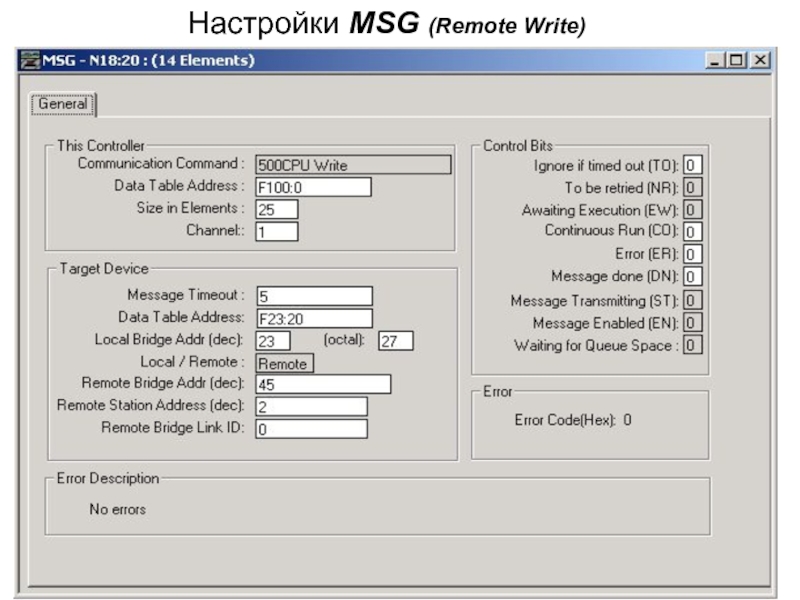Viewport: 800px width, 600px height.
Task: Toggle the Ignore if timed out (TO) bit
Action: point(693,165)
